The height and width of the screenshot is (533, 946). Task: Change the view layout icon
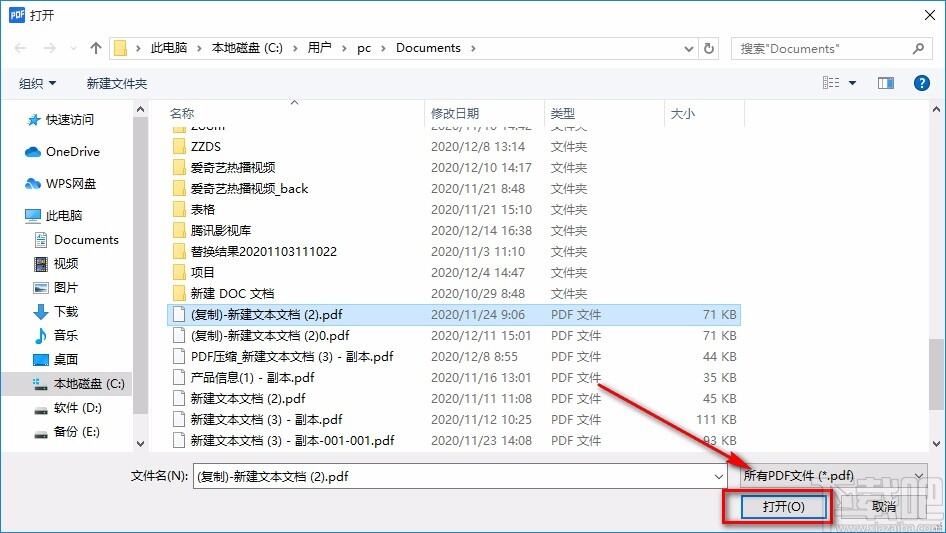click(x=831, y=83)
